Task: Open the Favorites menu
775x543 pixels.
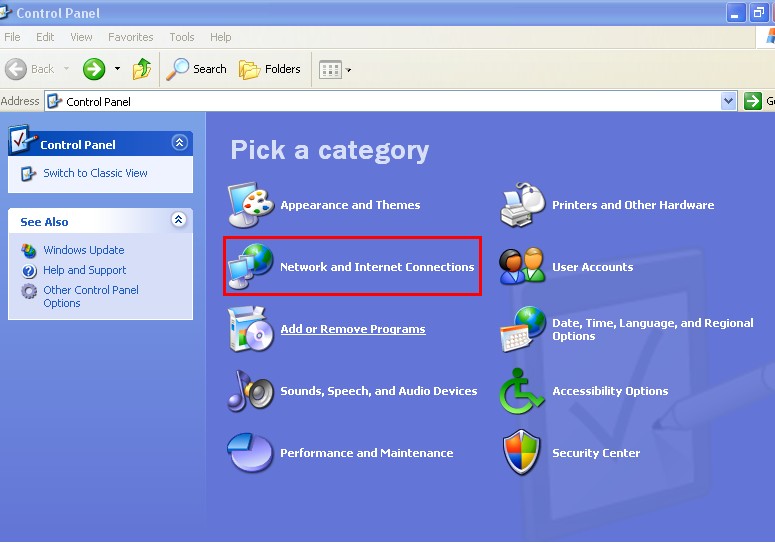Action: [130, 37]
